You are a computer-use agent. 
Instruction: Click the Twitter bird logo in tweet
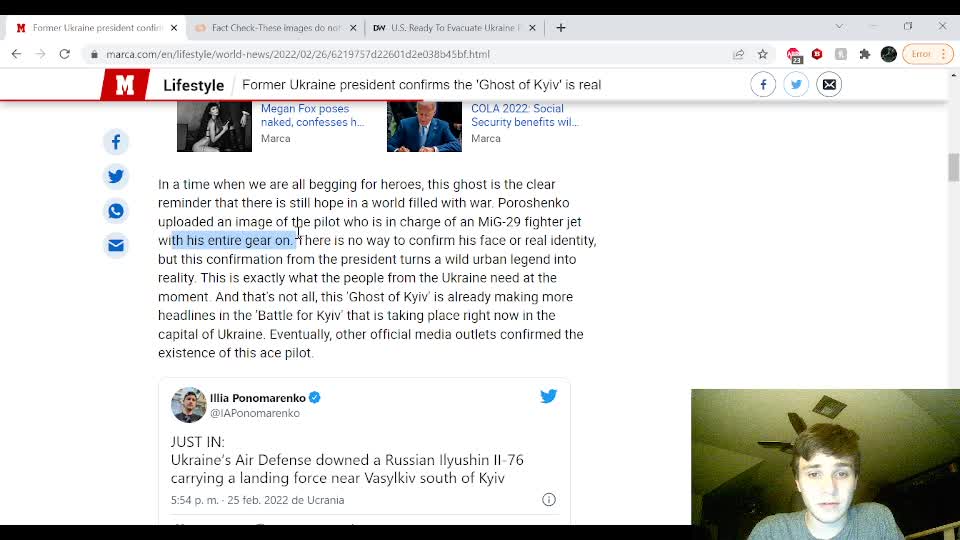click(549, 396)
